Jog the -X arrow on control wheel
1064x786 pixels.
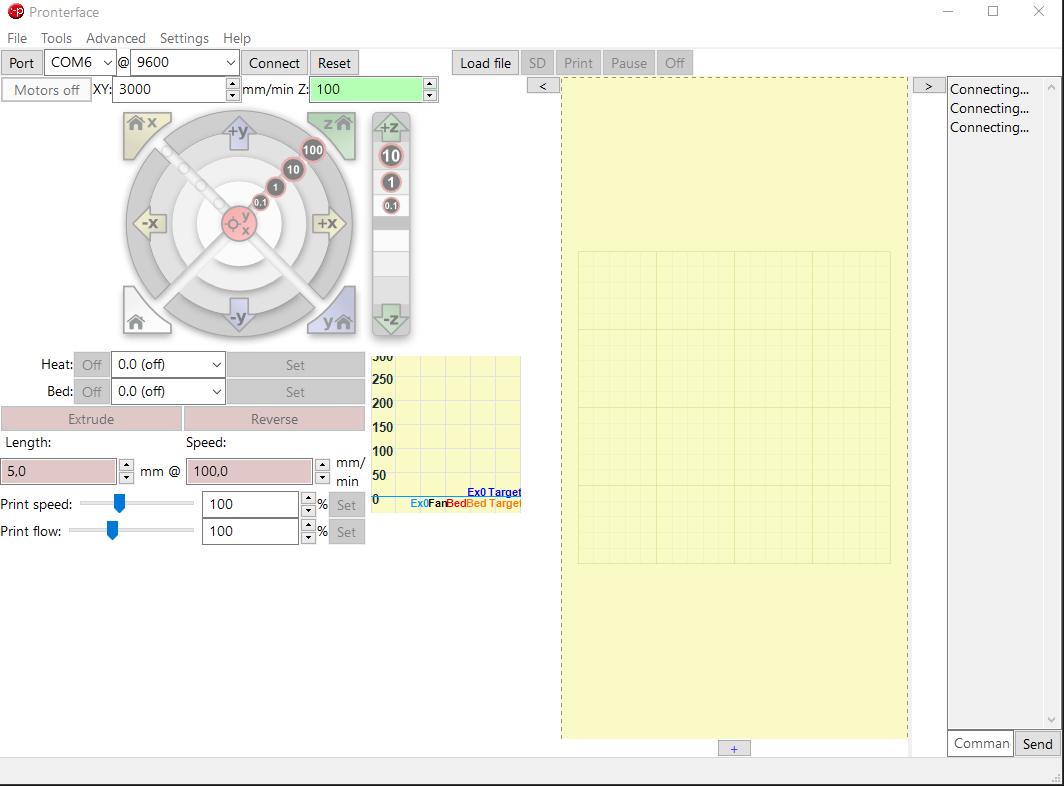(x=150, y=224)
